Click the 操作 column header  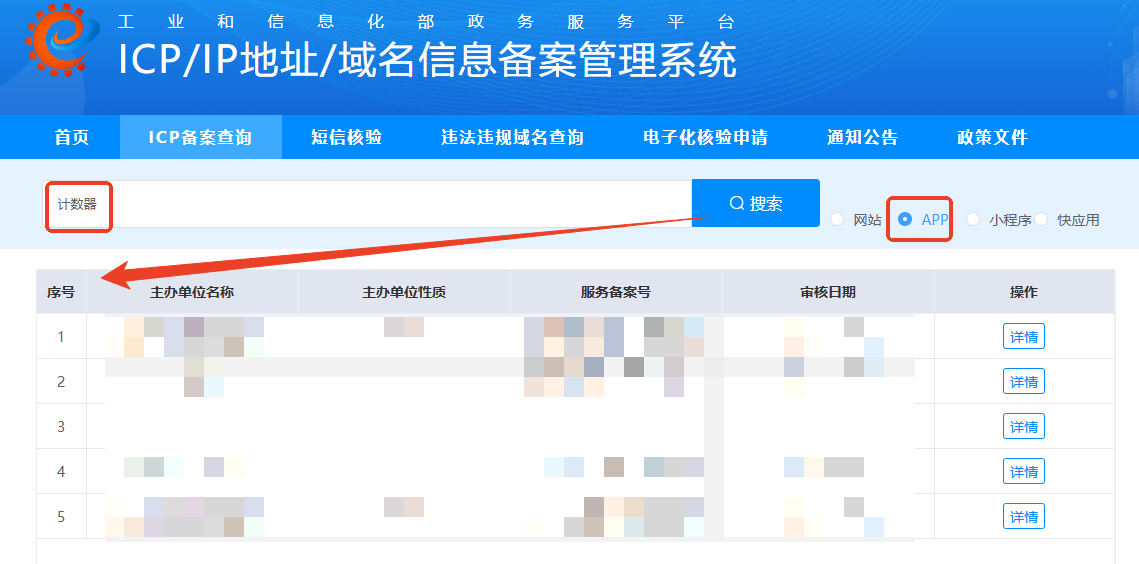point(1024,292)
